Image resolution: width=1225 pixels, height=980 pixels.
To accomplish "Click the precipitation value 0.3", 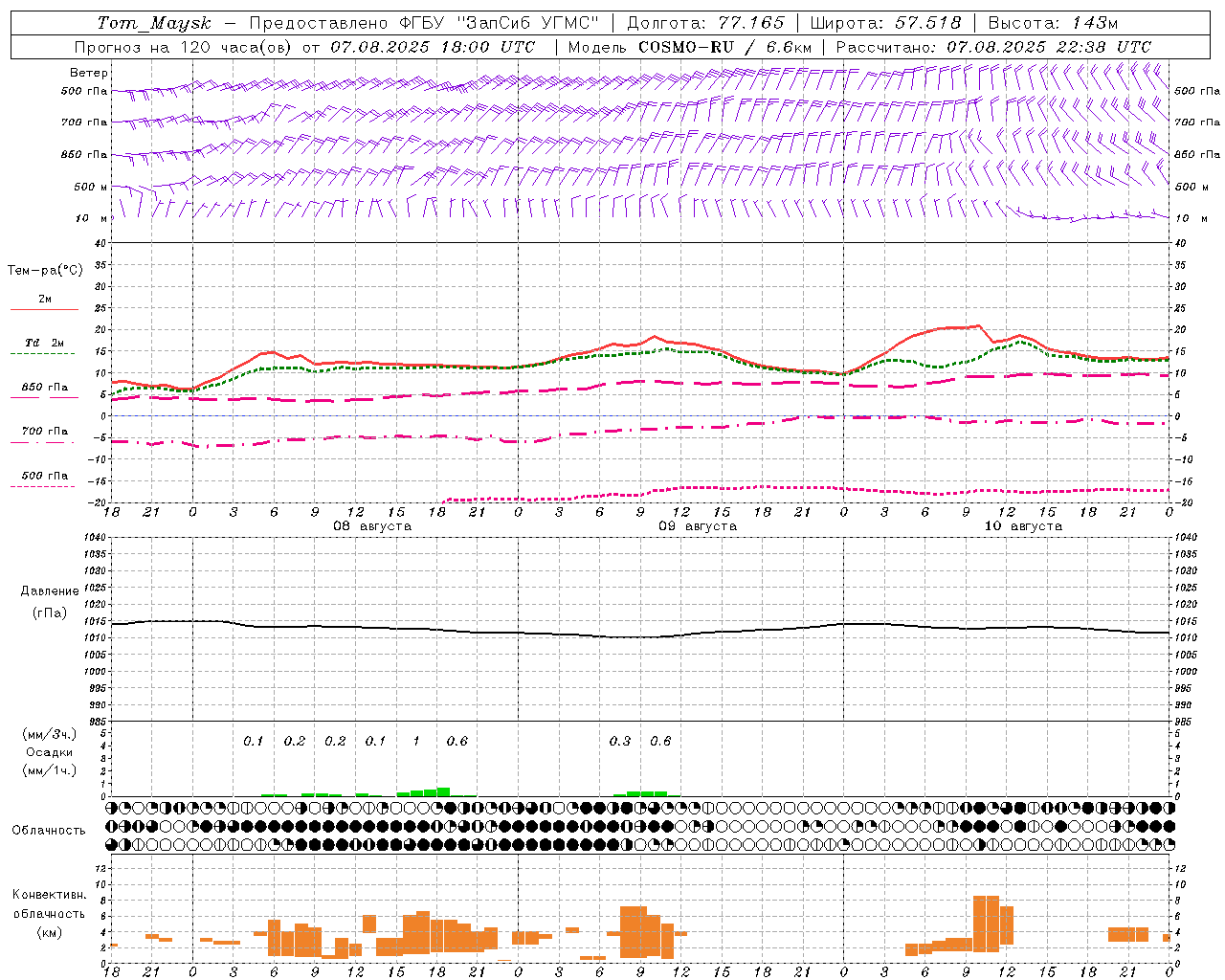I will point(620,742).
